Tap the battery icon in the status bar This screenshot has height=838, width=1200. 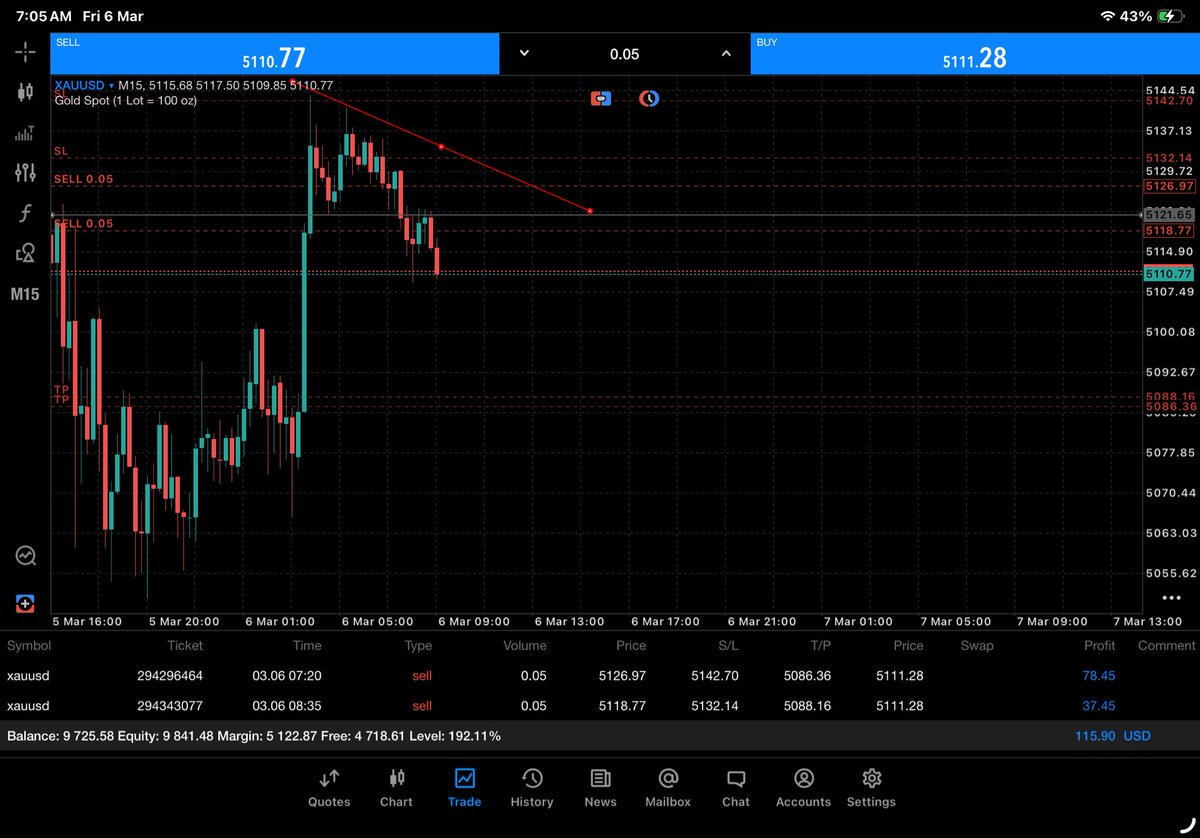1170,16
